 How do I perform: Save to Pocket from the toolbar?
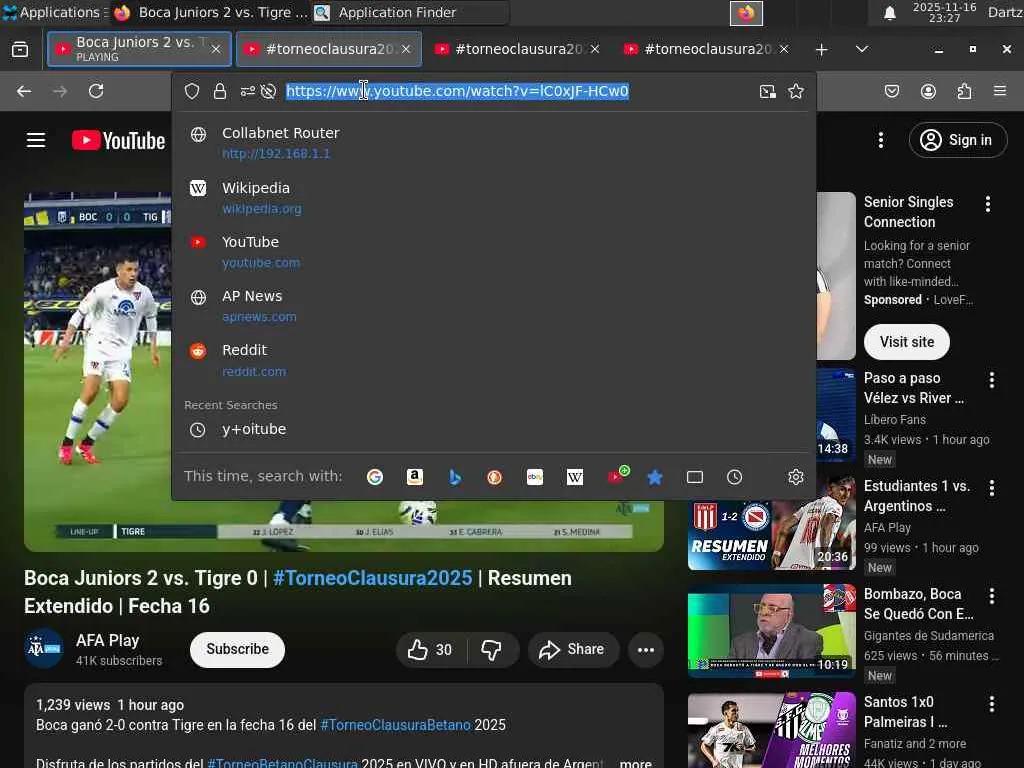pyautogui.click(x=892, y=91)
